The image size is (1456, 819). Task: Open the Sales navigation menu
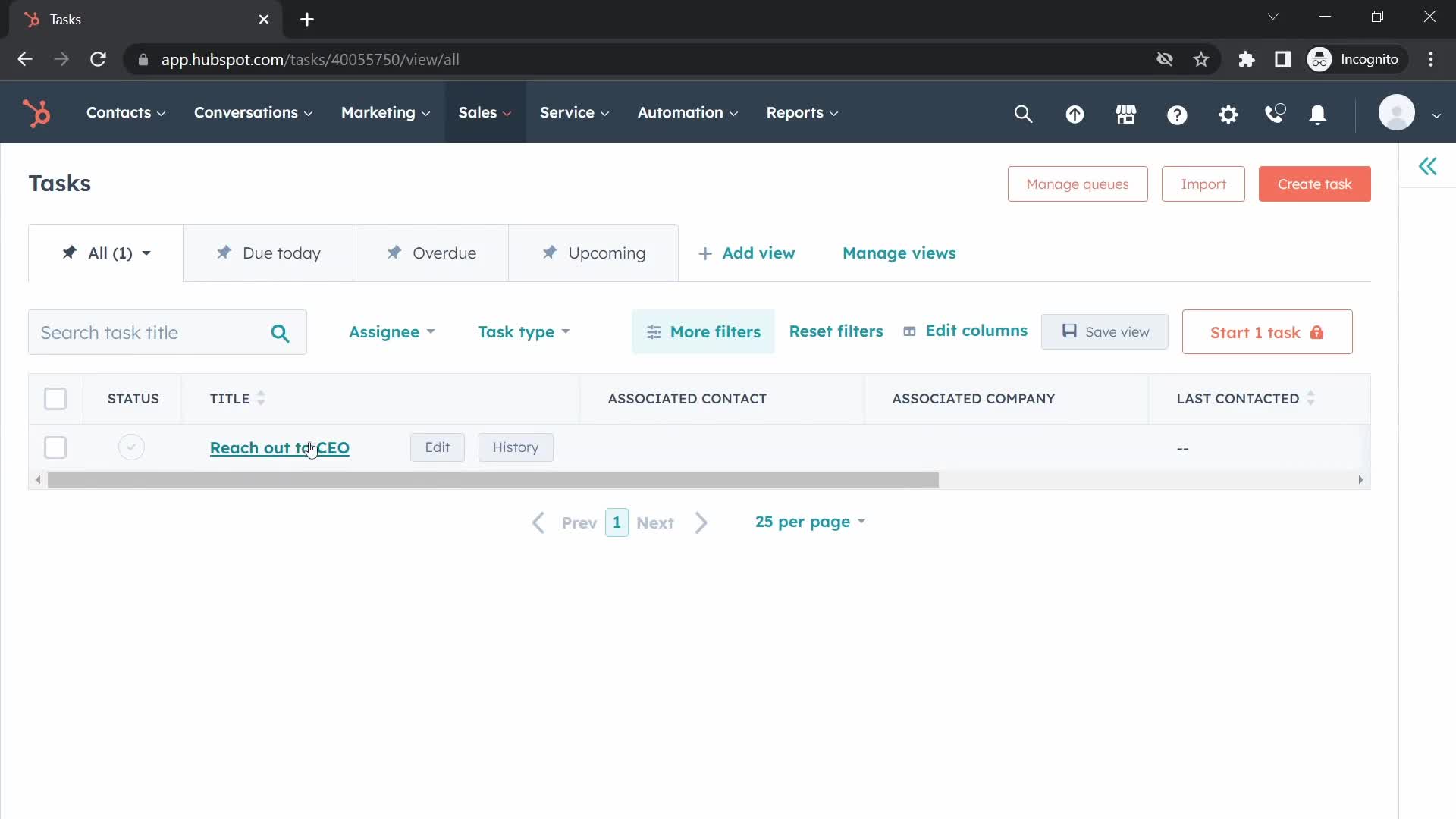[x=483, y=112]
